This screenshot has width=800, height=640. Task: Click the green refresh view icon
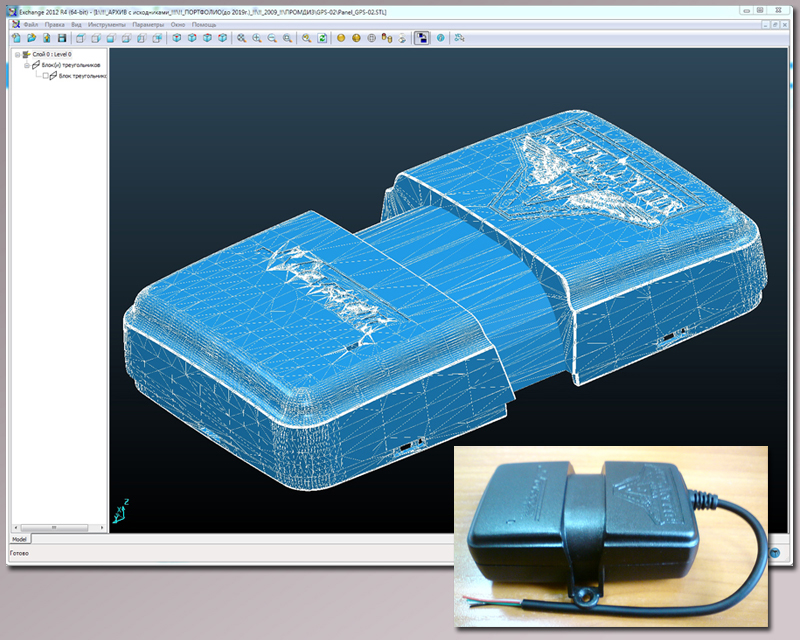[322, 38]
